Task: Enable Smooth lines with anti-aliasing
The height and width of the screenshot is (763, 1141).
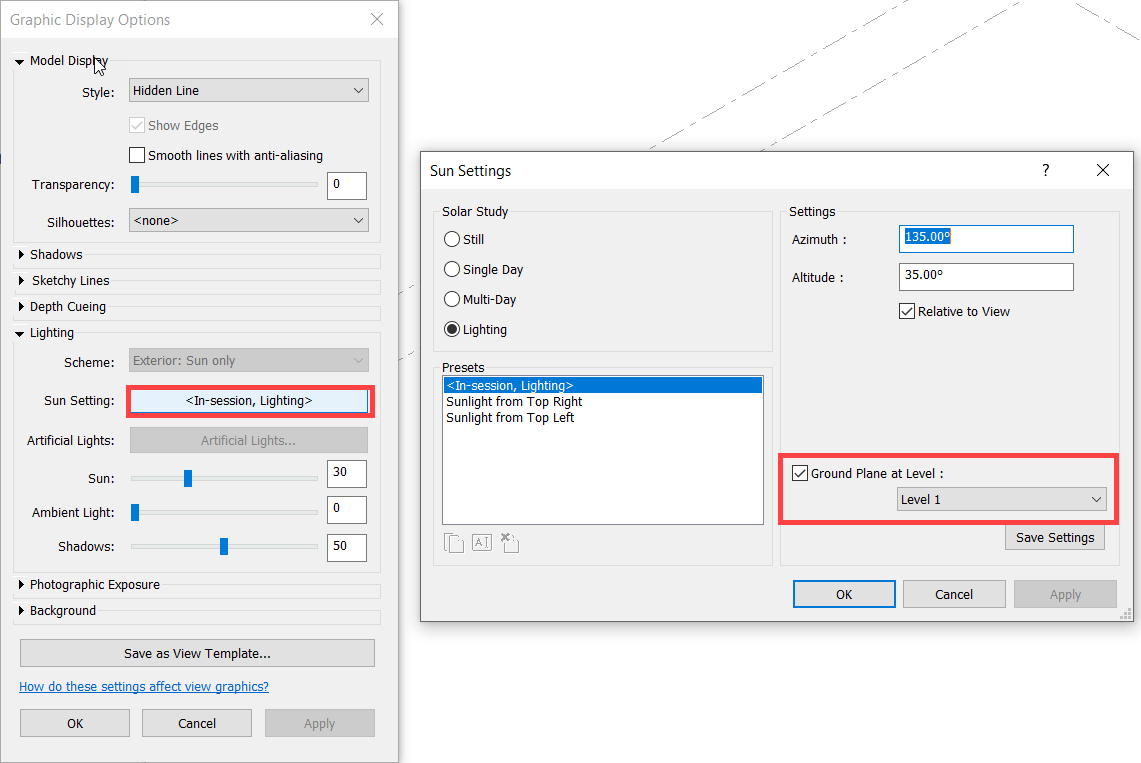Action: coord(137,155)
